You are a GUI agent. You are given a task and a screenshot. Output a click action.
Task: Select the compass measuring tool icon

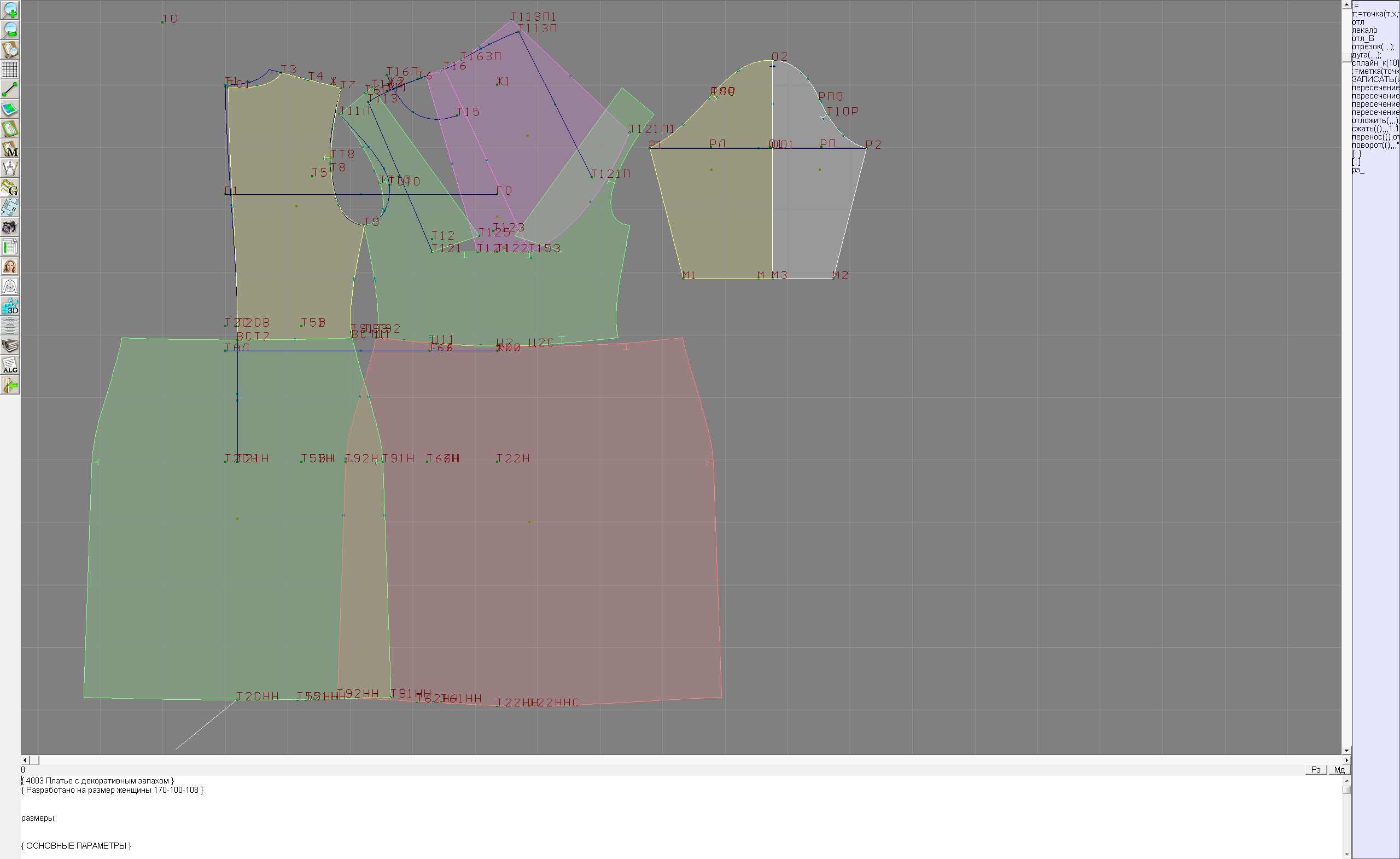(x=10, y=169)
